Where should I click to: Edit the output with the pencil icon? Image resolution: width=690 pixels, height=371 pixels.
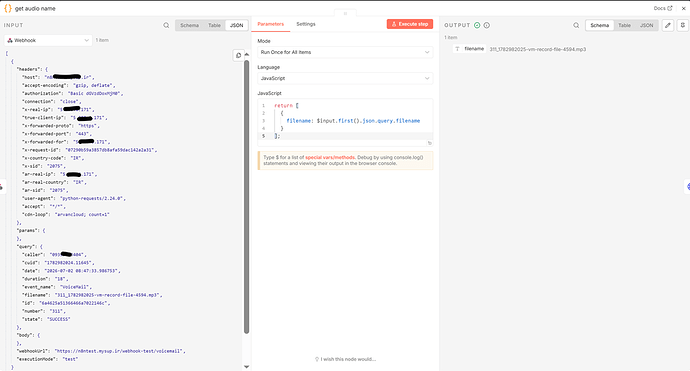[668, 26]
